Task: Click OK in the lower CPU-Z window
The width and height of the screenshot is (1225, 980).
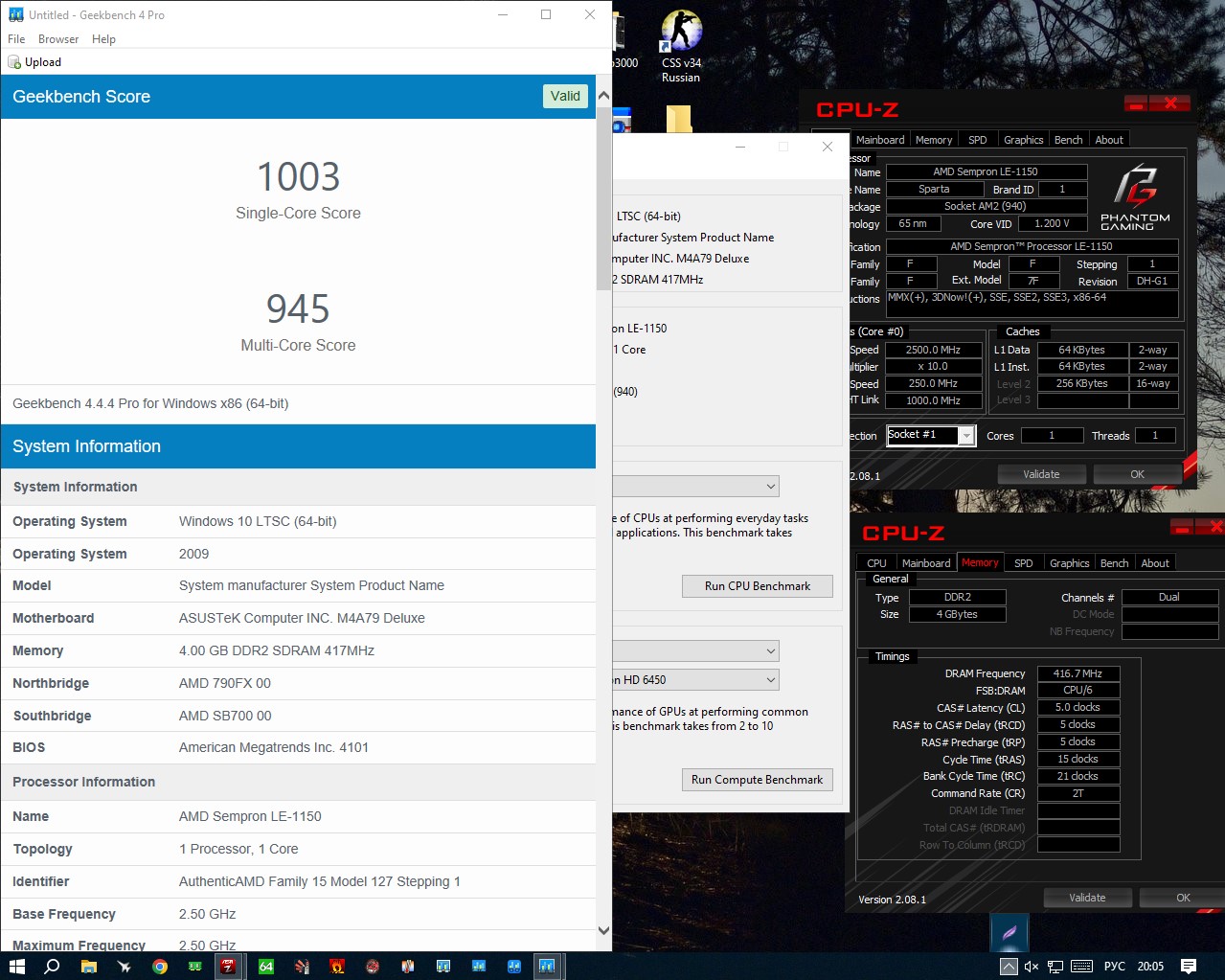Action: [1183, 898]
